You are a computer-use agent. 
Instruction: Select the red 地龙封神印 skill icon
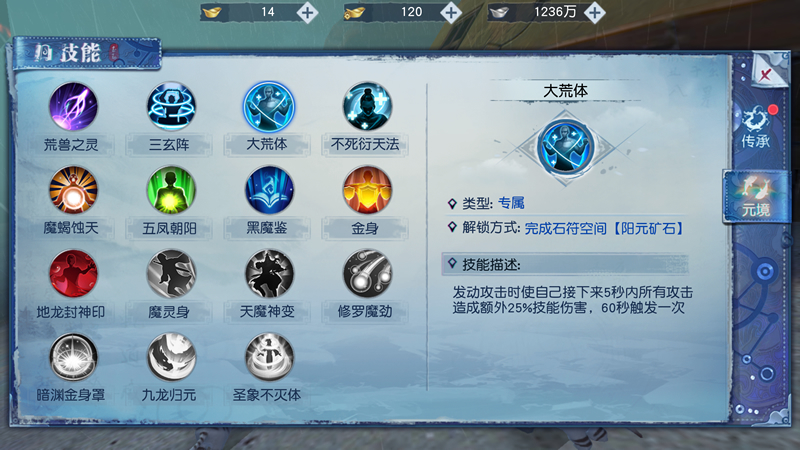[73, 273]
